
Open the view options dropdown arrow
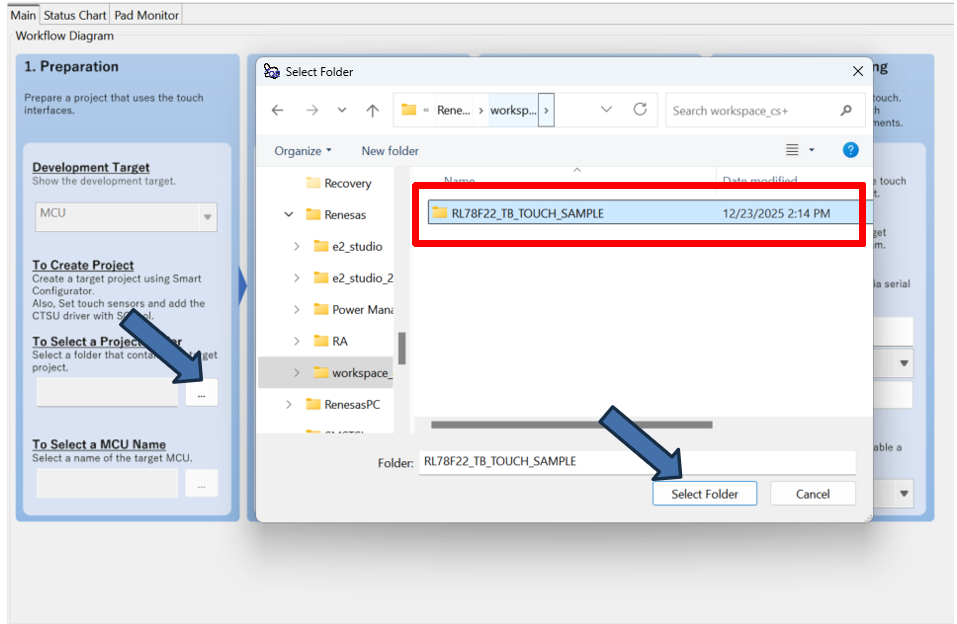click(812, 150)
